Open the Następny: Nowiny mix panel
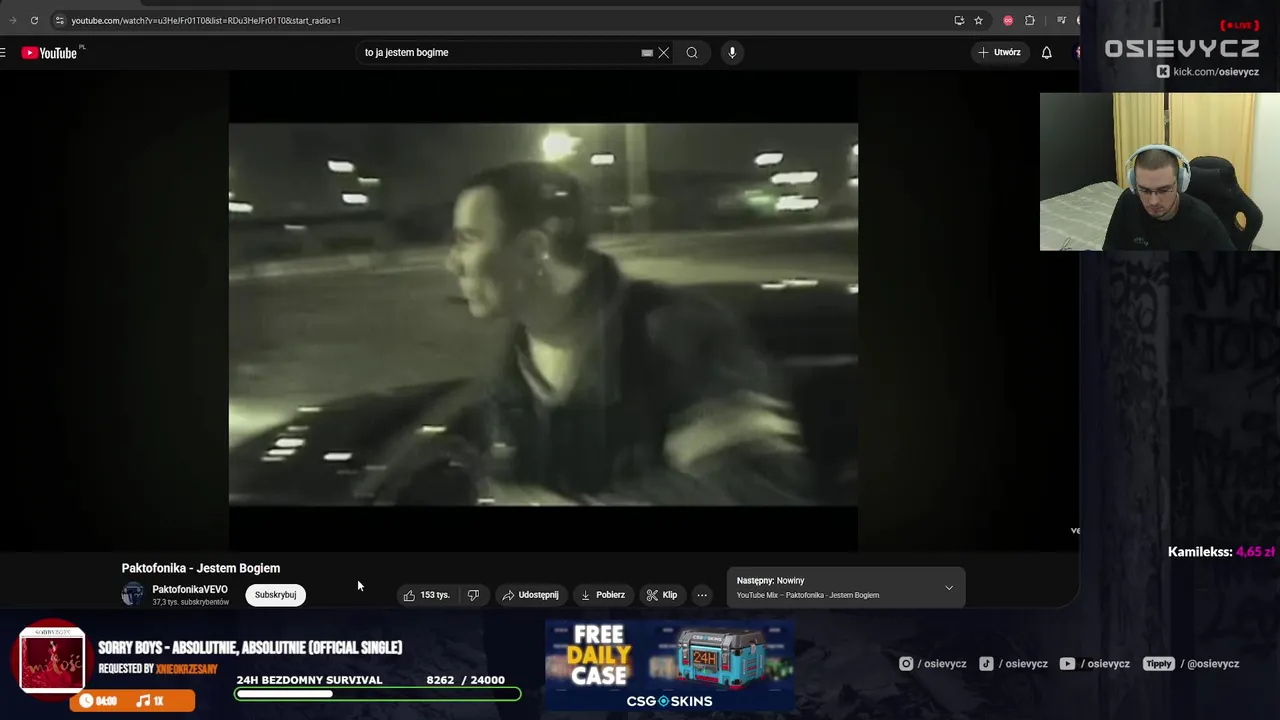 pos(846,588)
